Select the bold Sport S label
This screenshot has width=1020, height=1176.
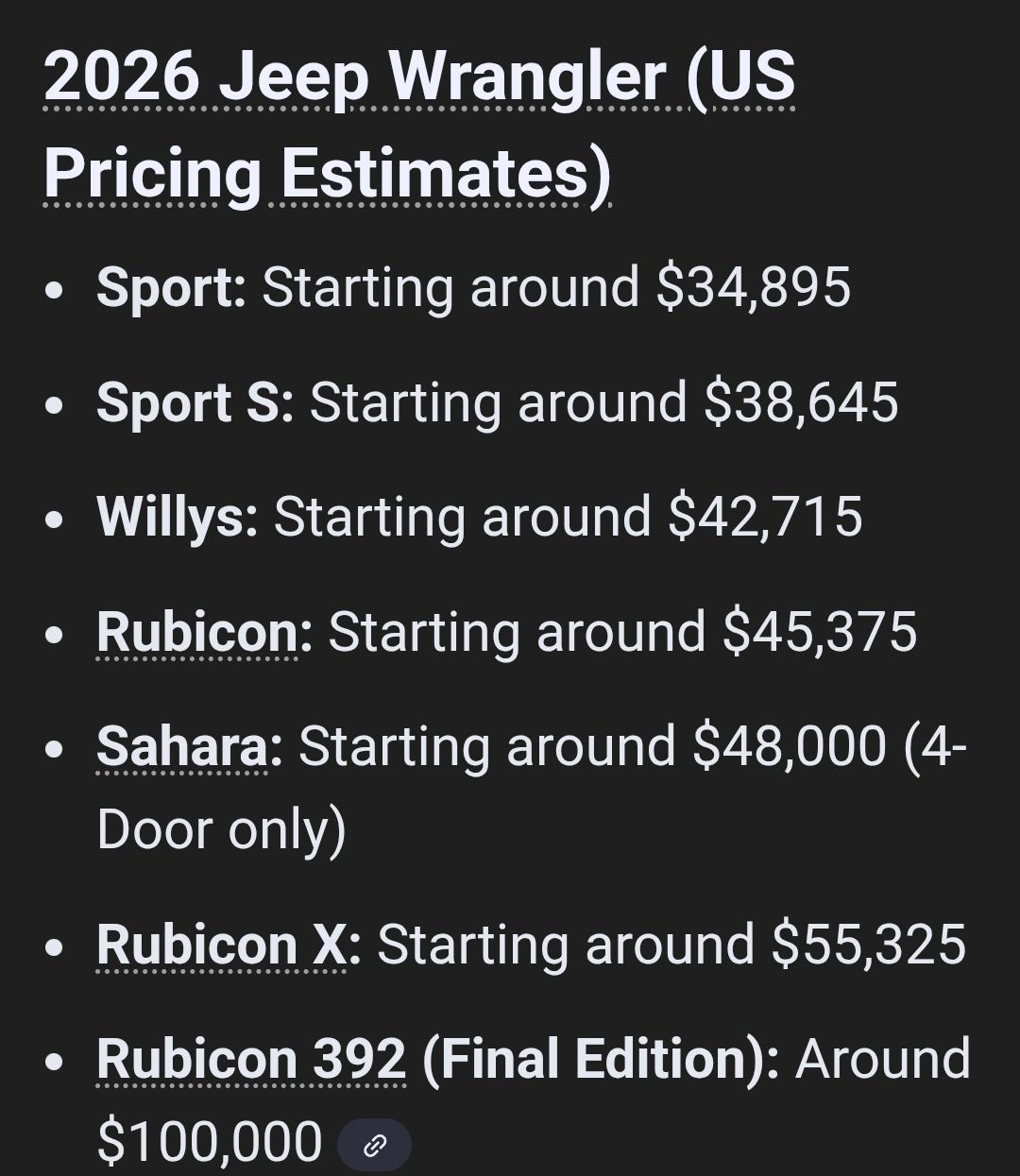pyautogui.click(x=195, y=402)
